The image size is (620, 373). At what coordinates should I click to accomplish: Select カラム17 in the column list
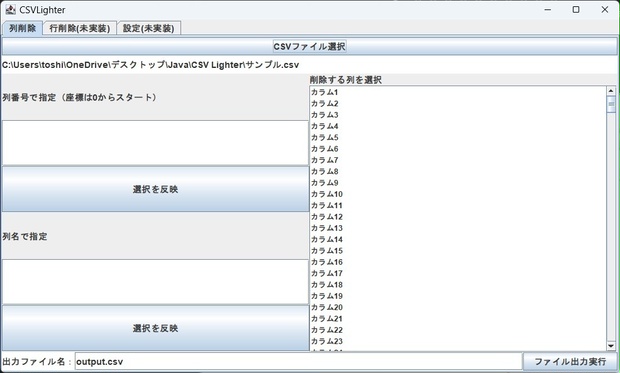[458, 273]
